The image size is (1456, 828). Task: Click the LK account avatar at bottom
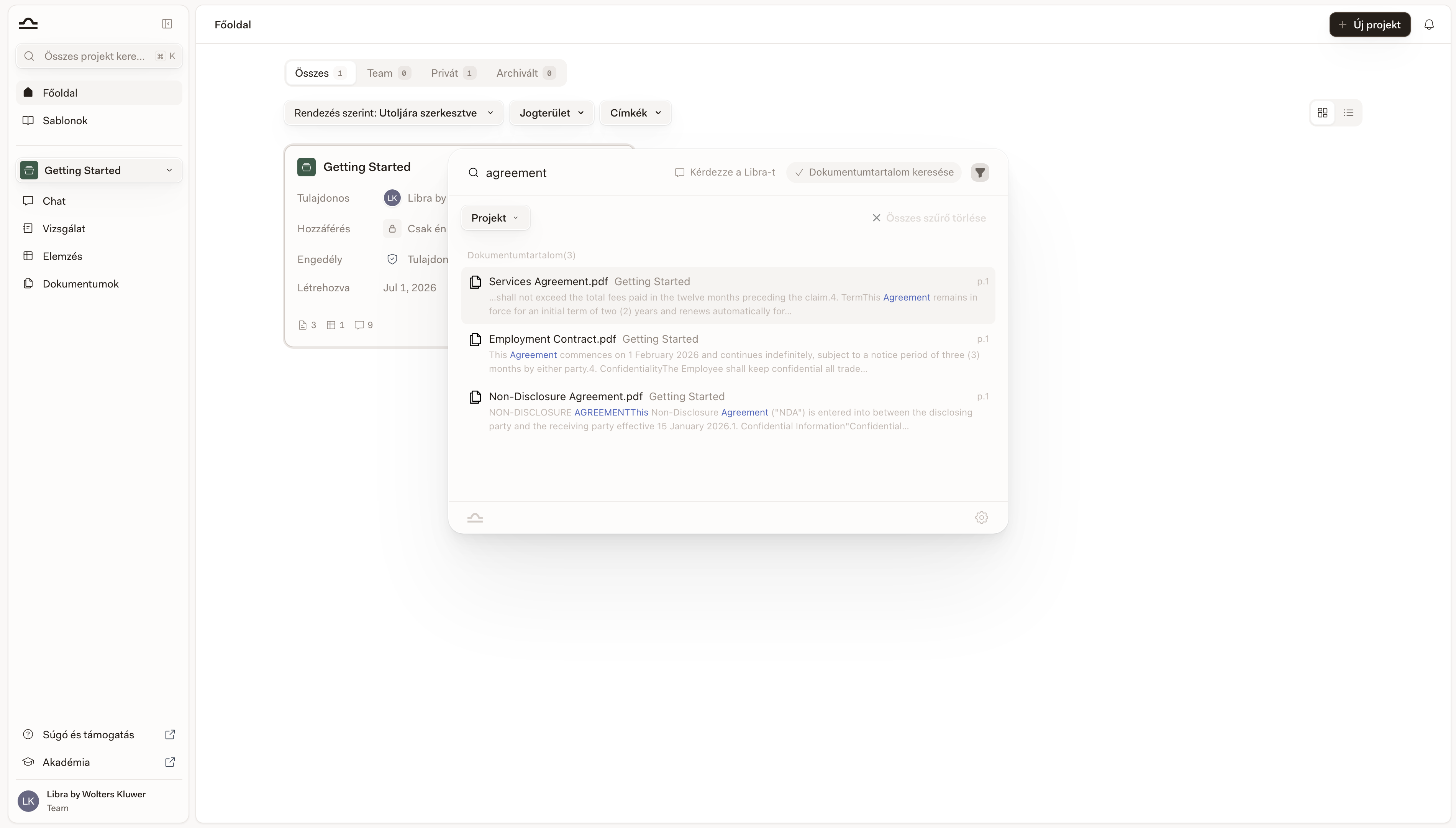coord(28,801)
